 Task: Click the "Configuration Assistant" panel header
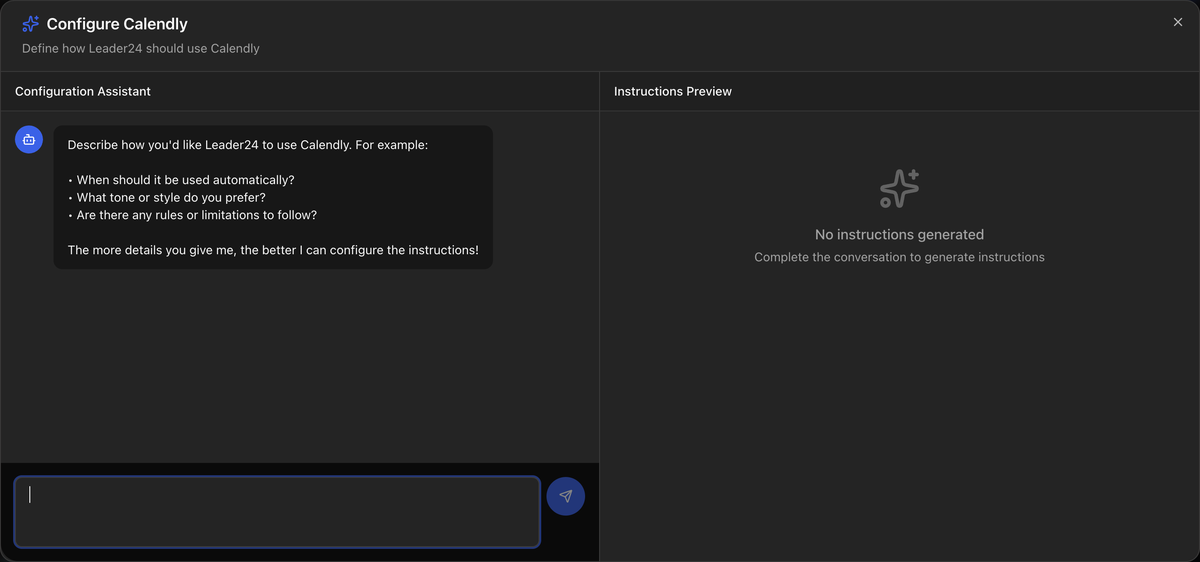[83, 91]
